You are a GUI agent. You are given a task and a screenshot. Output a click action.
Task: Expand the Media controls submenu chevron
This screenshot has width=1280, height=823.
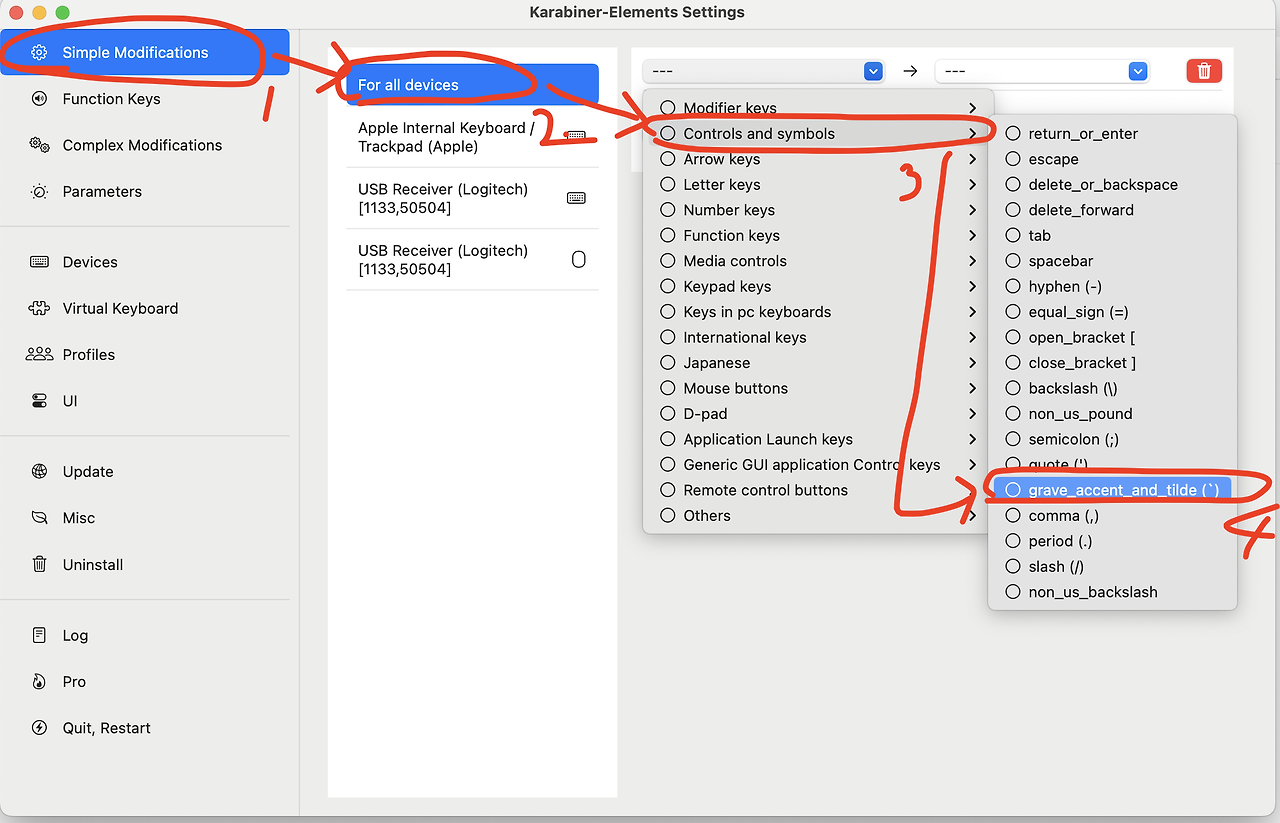[x=973, y=261]
